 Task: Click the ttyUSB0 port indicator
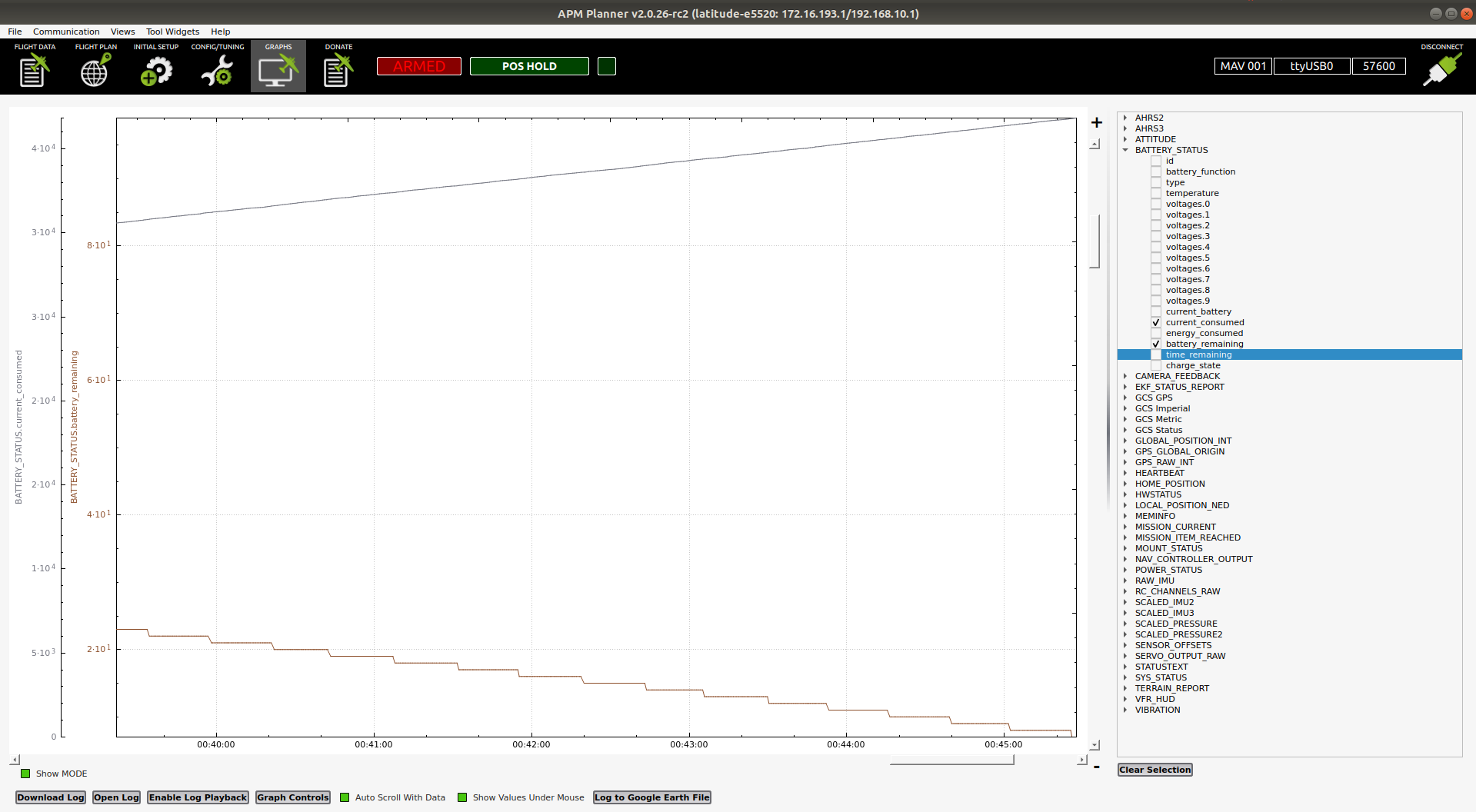tap(1311, 66)
